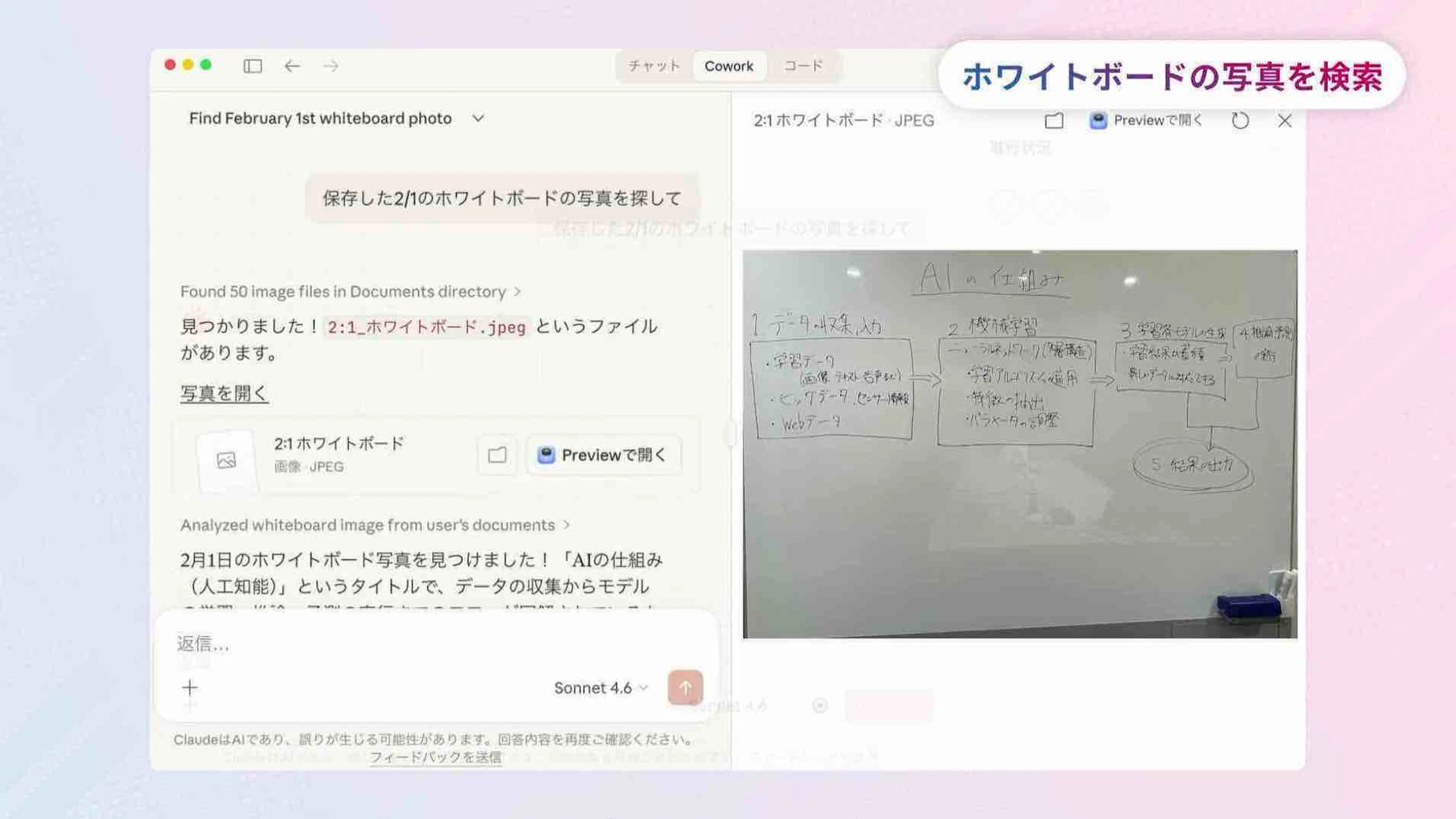Click the 写真を開く link

point(224,393)
